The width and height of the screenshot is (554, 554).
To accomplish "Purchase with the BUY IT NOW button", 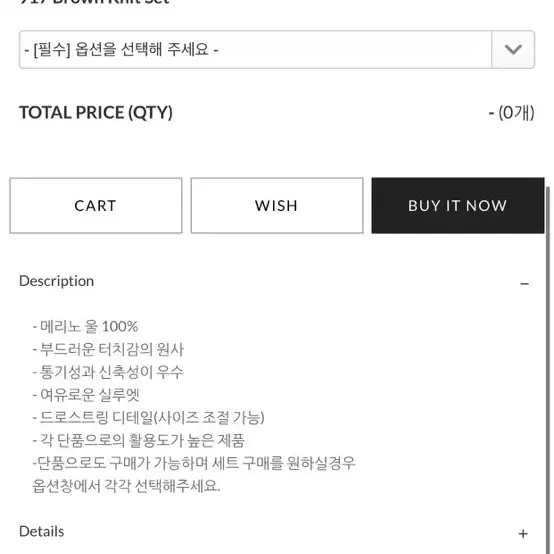I will click(458, 206).
